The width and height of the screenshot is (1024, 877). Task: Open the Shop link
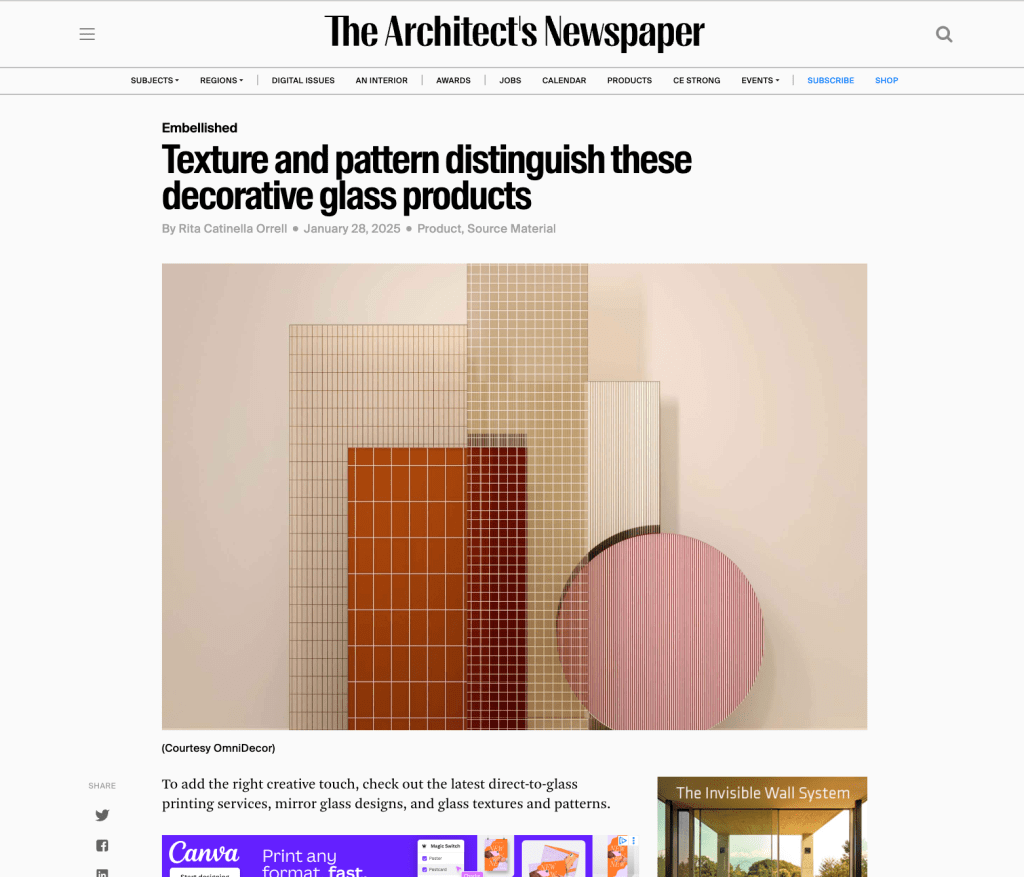[x=886, y=80]
